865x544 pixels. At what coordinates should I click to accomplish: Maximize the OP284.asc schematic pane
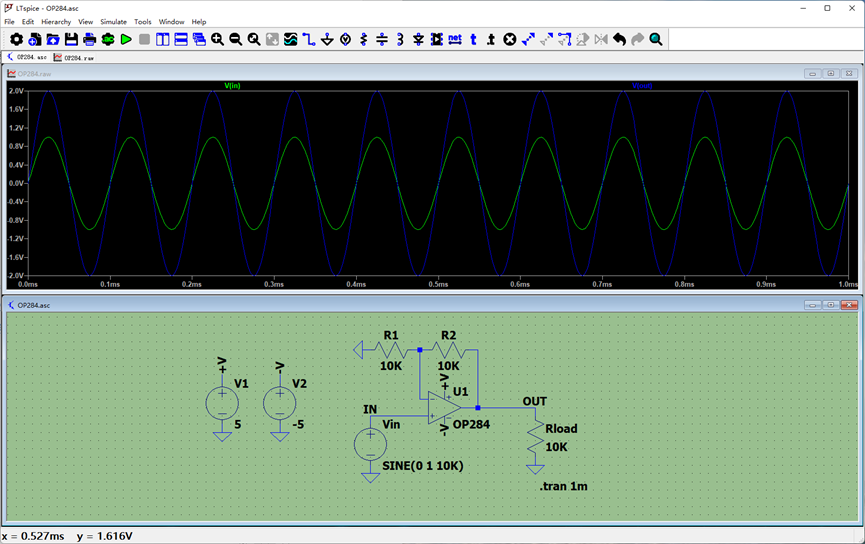(x=831, y=305)
